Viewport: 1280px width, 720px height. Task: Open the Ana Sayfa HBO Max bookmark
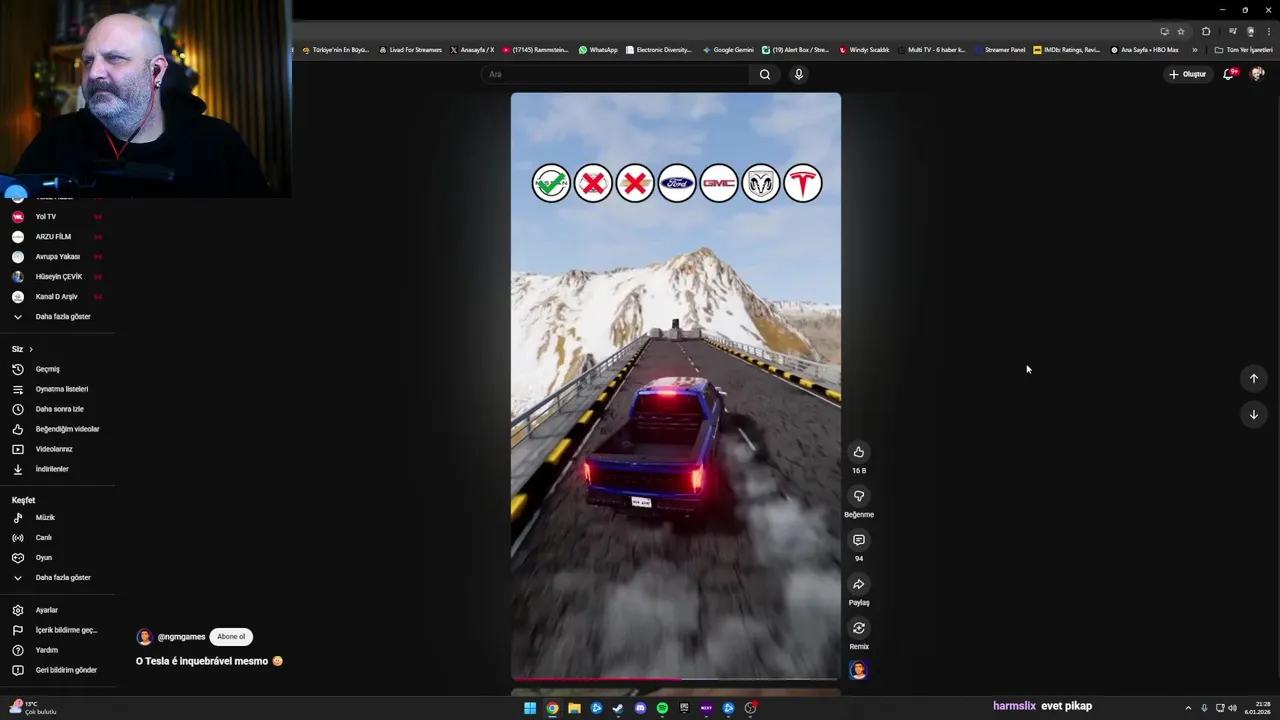click(1145, 50)
